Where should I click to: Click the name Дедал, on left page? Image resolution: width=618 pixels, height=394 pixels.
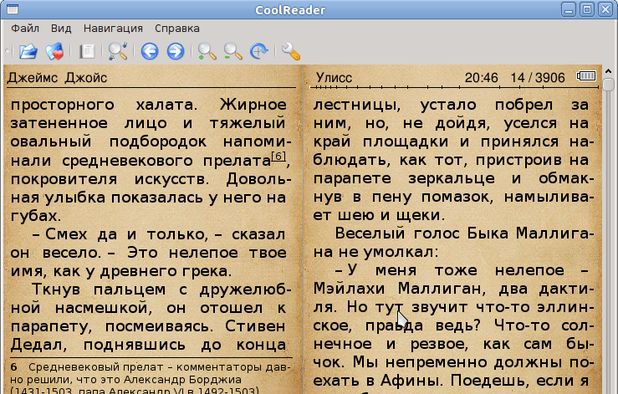(x=39, y=345)
